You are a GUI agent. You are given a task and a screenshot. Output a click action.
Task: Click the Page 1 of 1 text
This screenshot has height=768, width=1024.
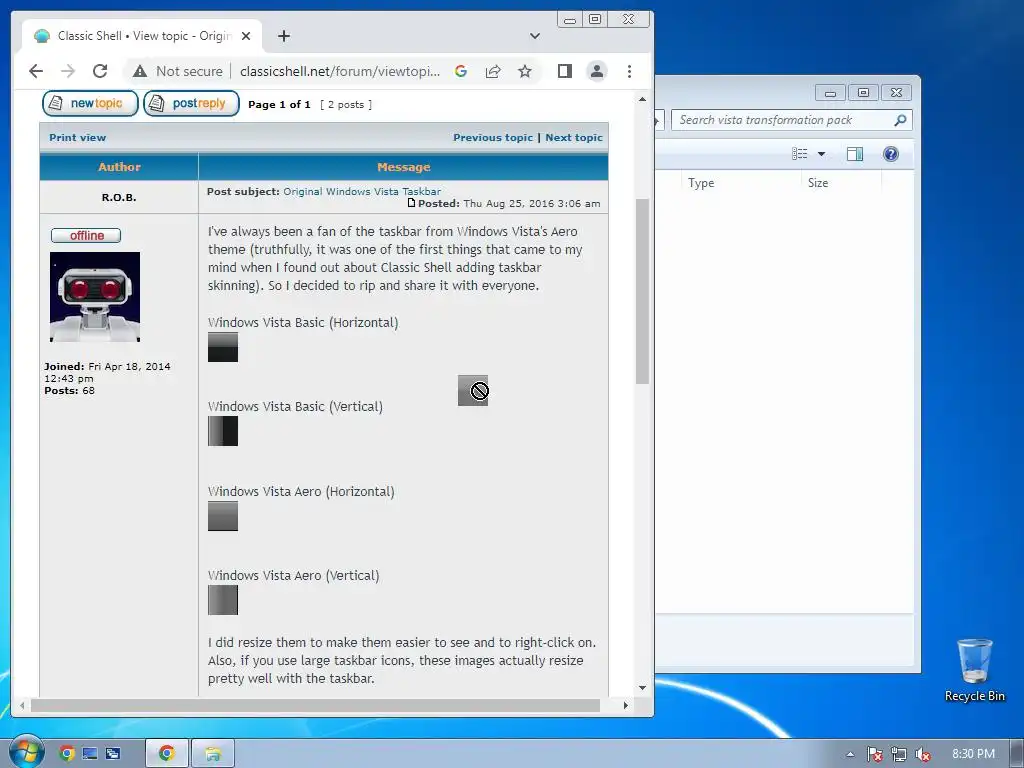tap(280, 104)
